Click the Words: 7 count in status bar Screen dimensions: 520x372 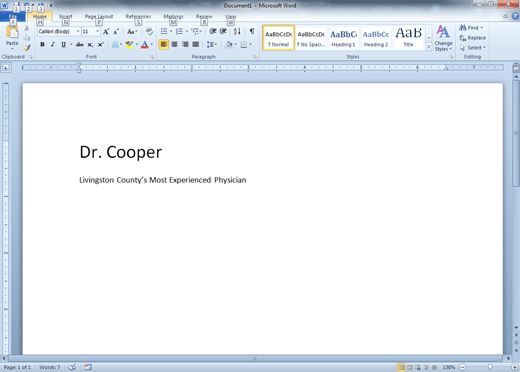pyautogui.click(x=50, y=367)
